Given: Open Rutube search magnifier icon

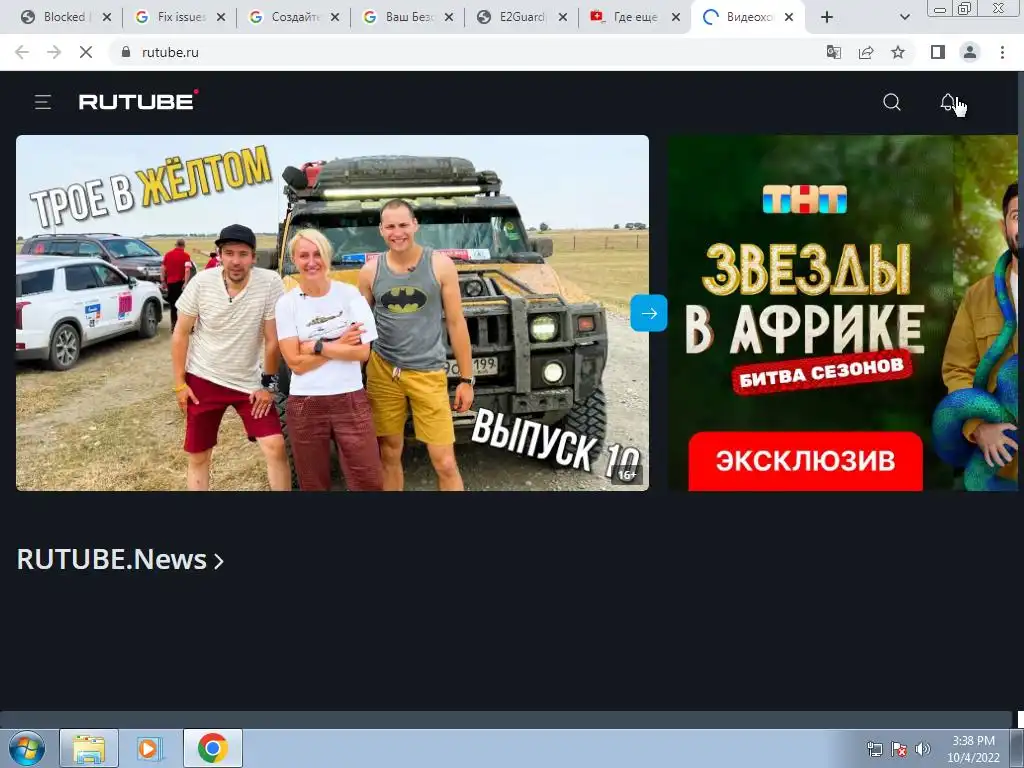Looking at the screenshot, I should pos(892,102).
